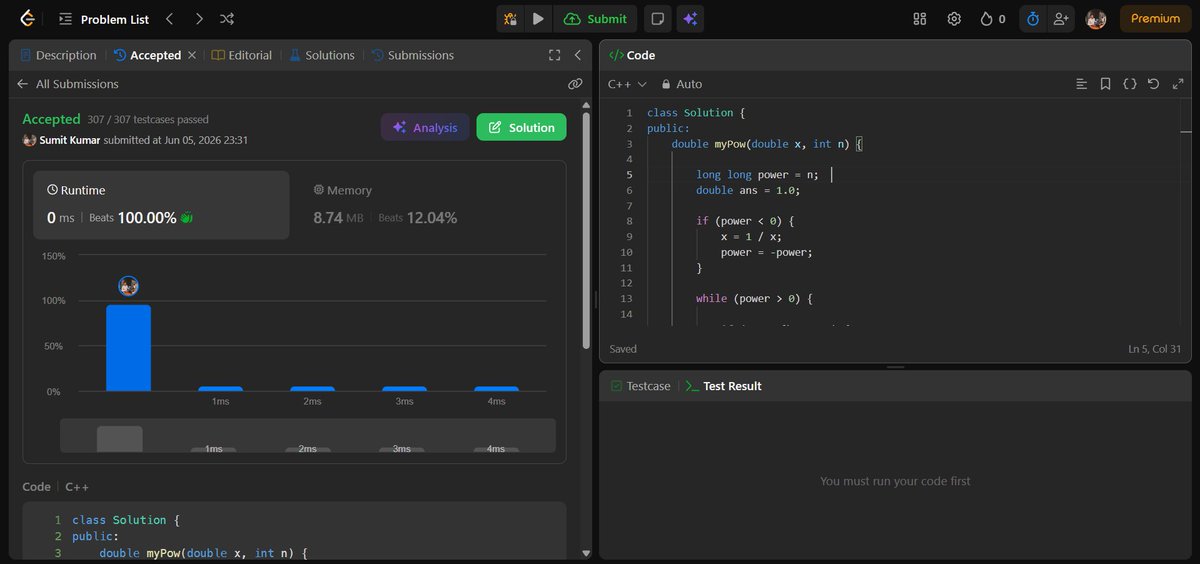The height and width of the screenshot is (564, 1200).
Task: Open the profile avatar menu
Action: [1096, 18]
